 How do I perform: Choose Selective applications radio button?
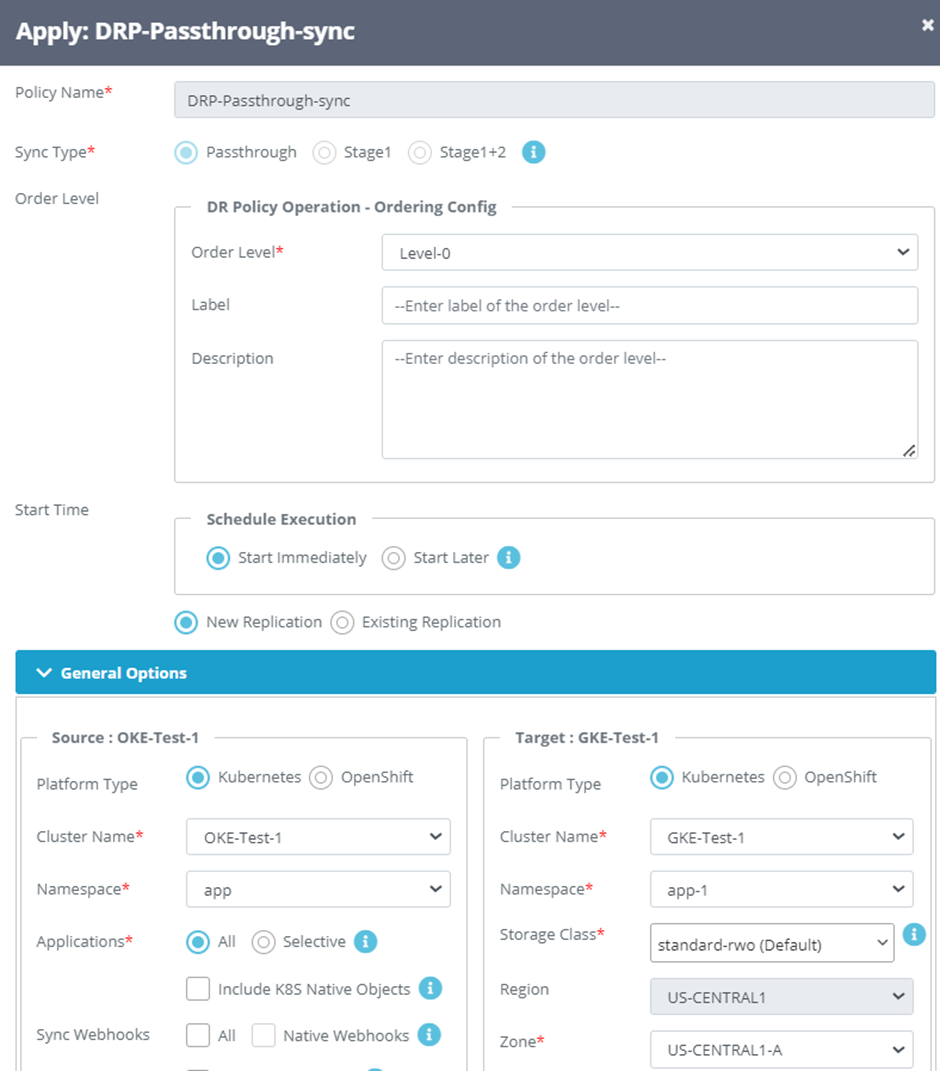[x=264, y=942]
